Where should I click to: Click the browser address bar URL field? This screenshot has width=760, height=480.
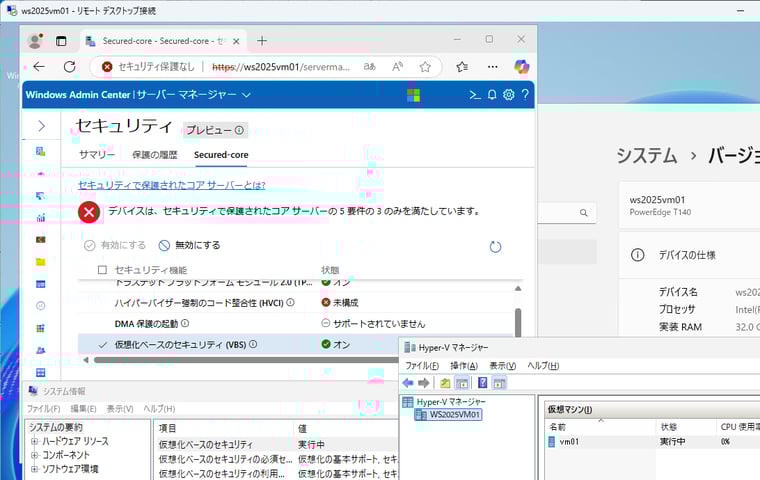281,67
